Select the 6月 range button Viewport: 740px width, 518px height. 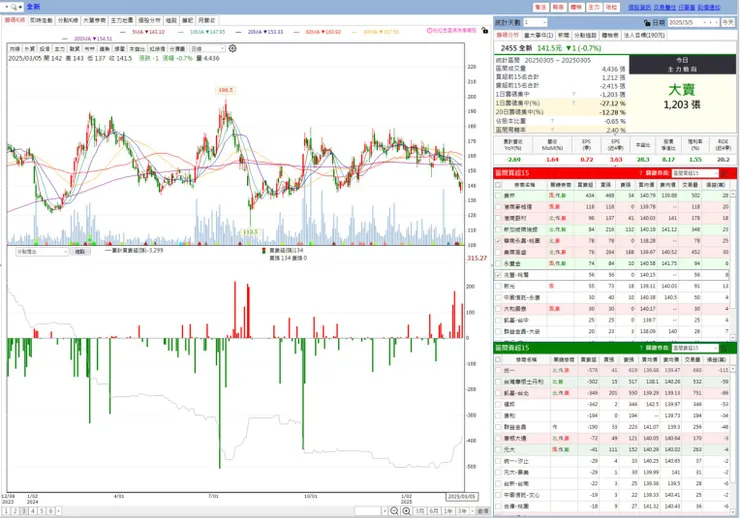(434, 511)
